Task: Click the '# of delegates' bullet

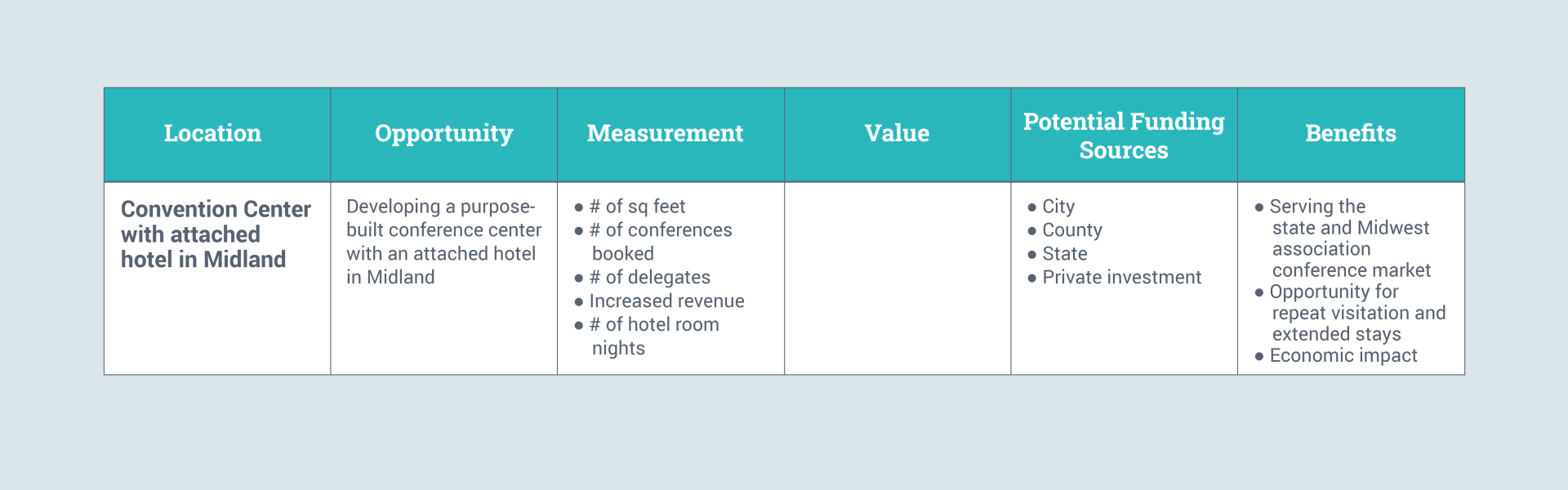Action: (649, 278)
